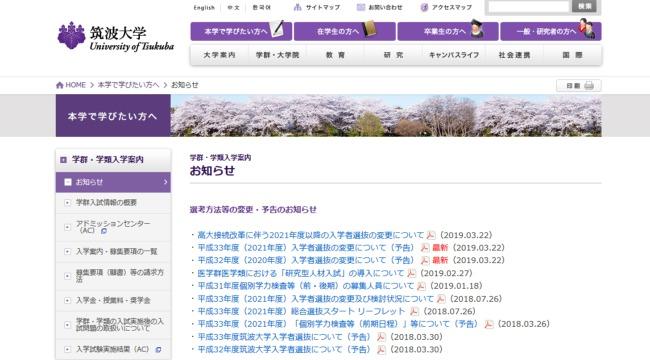Image resolution: width=650 pixels, height=360 pixels.
Task: Open PDF icon beside 個別学力検査等（前期日程）notice
Action: click(x=489, y=324)
